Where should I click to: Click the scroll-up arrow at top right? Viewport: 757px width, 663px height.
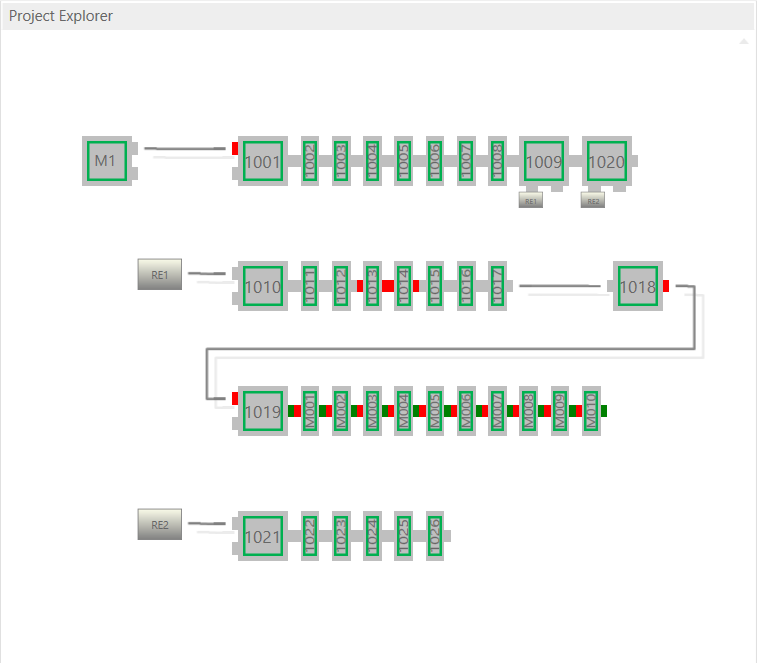[x=743, y=41]
